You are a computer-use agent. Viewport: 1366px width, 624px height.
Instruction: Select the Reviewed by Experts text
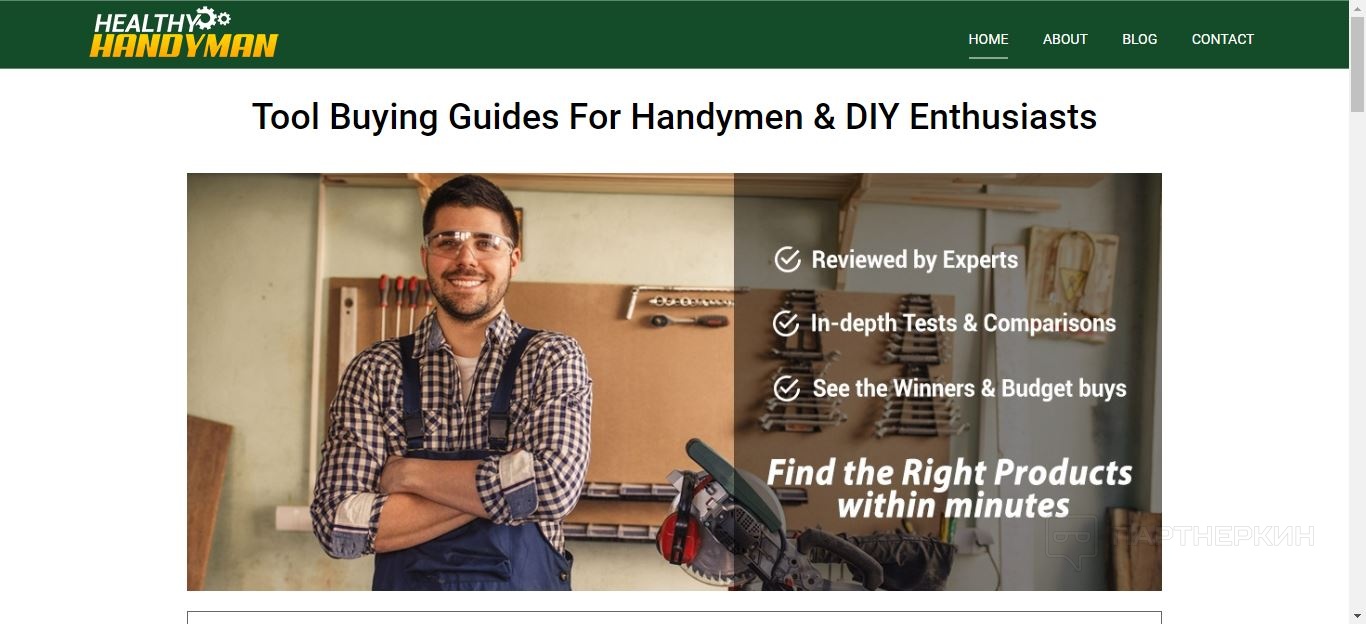[915, 260]
